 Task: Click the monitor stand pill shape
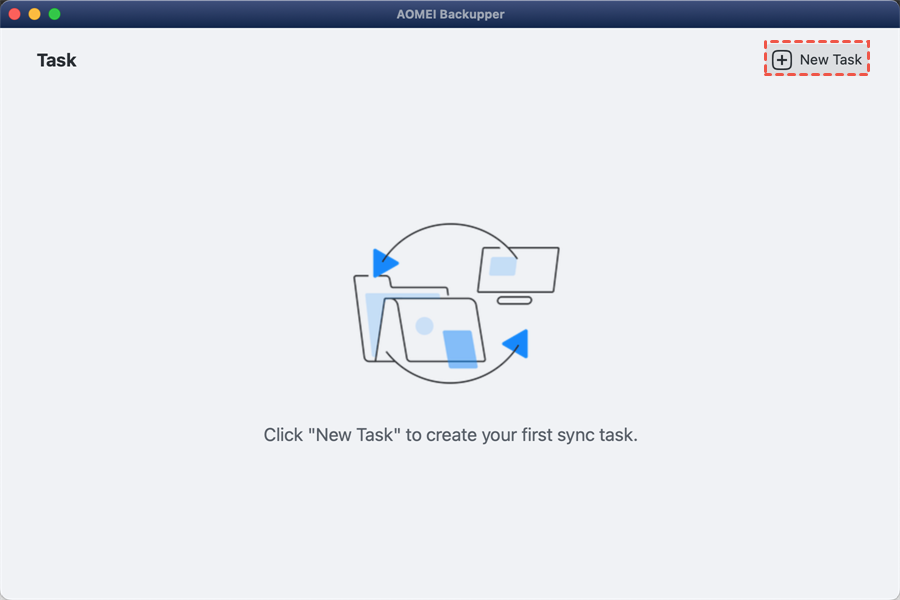click(x=514, y=300)
